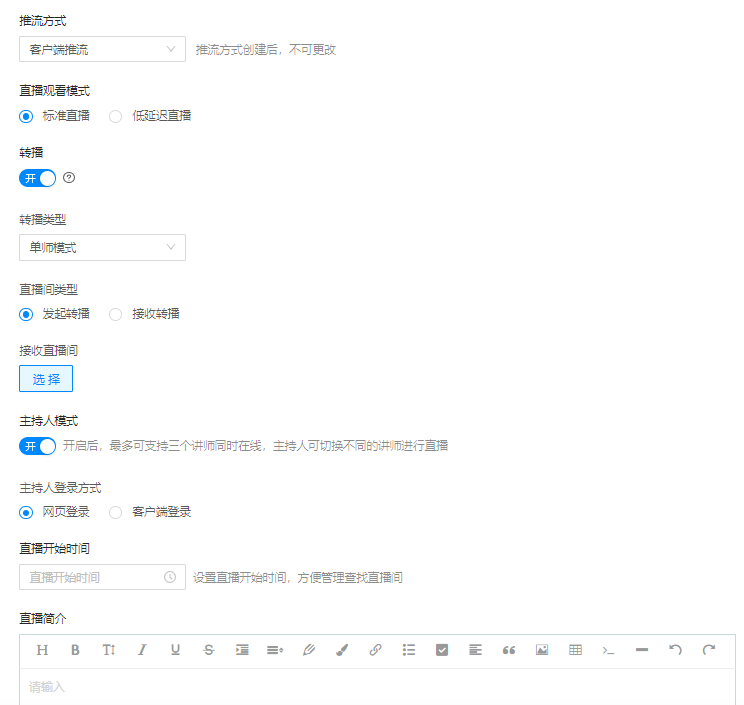Click the undo arrow icon
This screenshot has height=705, width=744.
click(675, 649)
